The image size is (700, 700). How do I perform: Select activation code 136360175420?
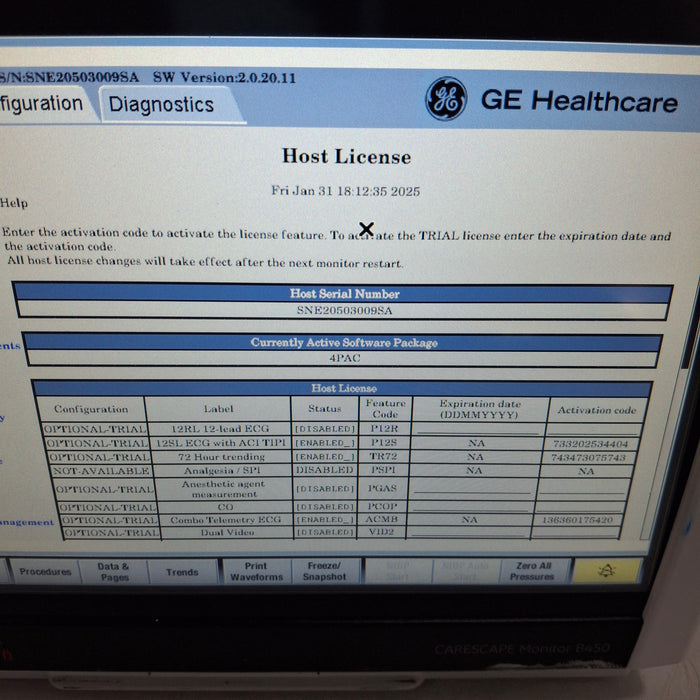(577, 520)
